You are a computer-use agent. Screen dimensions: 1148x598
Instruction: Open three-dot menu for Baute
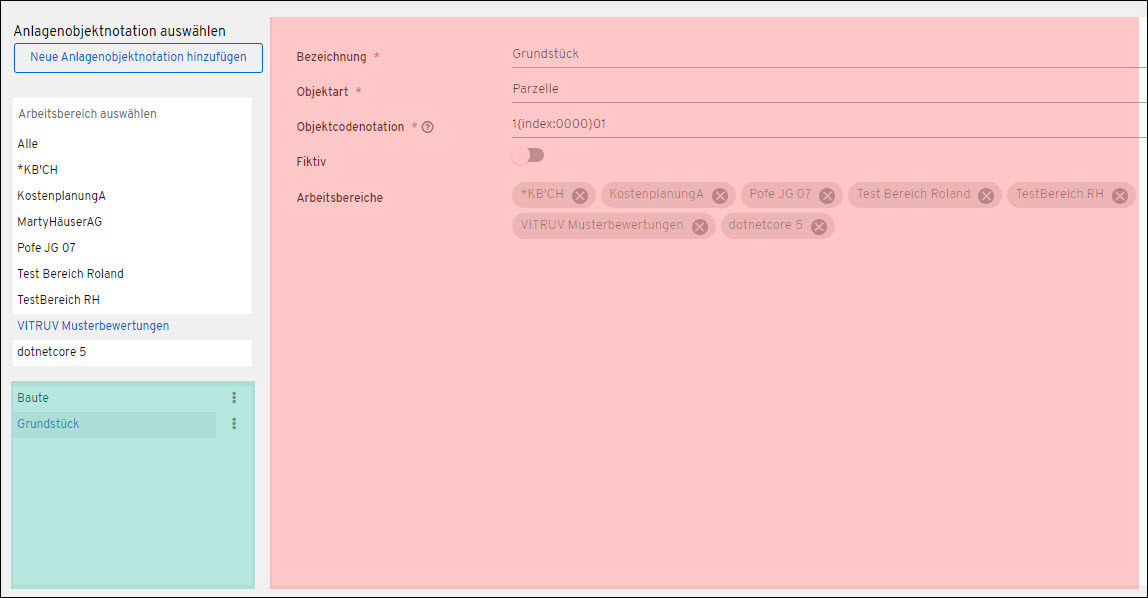[234, 397]
